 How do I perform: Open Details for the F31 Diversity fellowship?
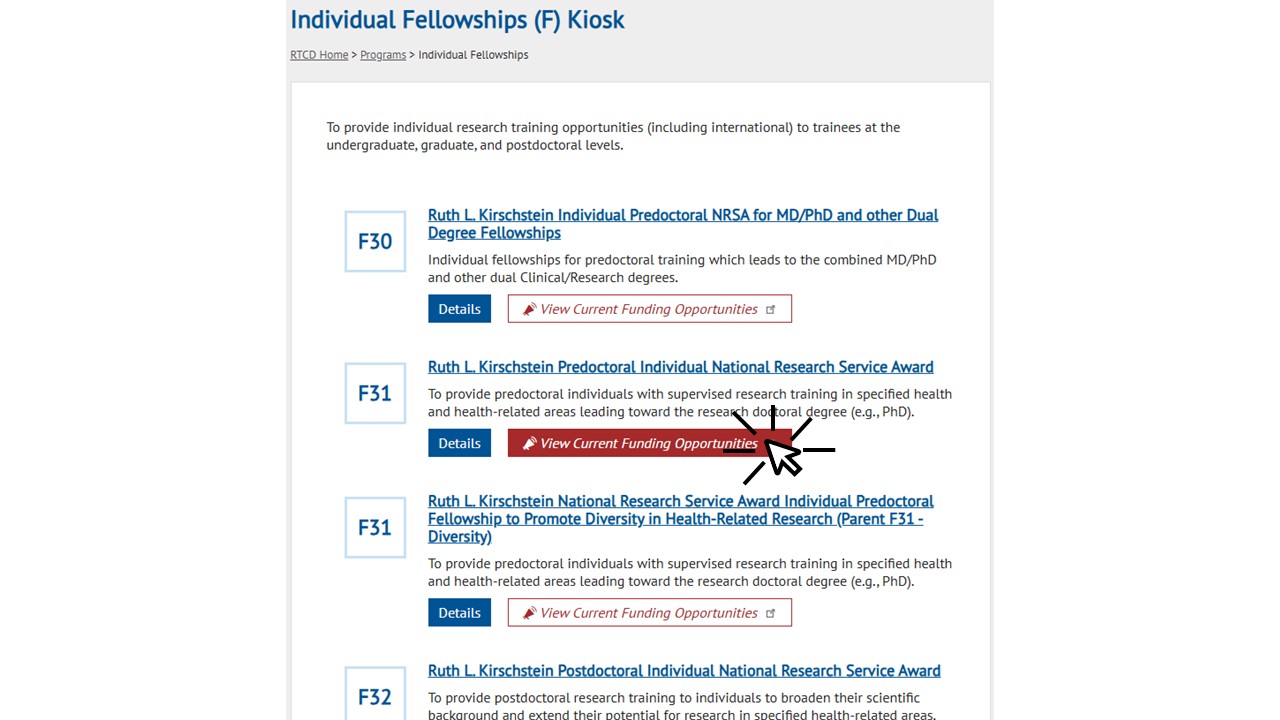(459, 613)
